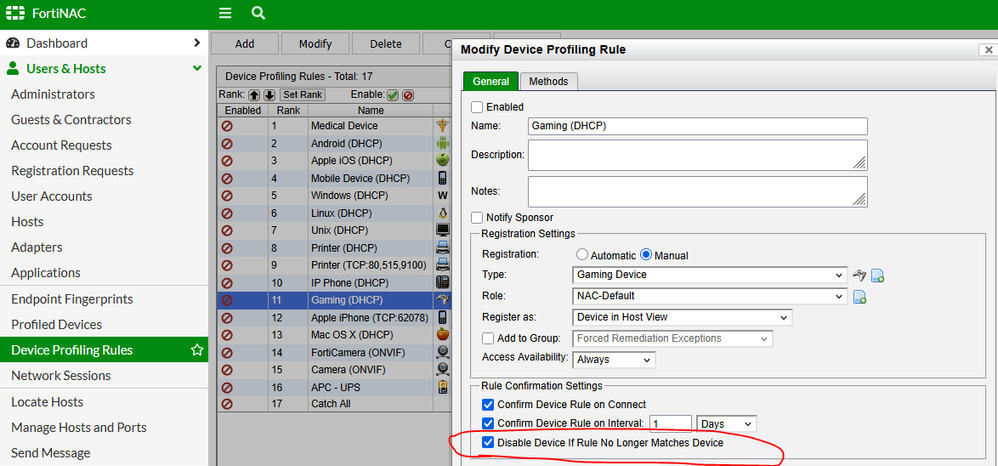998x466 pixels.
Task: Uncheck Confirm Device Rule on Connect
Action: tap(488, 404)
